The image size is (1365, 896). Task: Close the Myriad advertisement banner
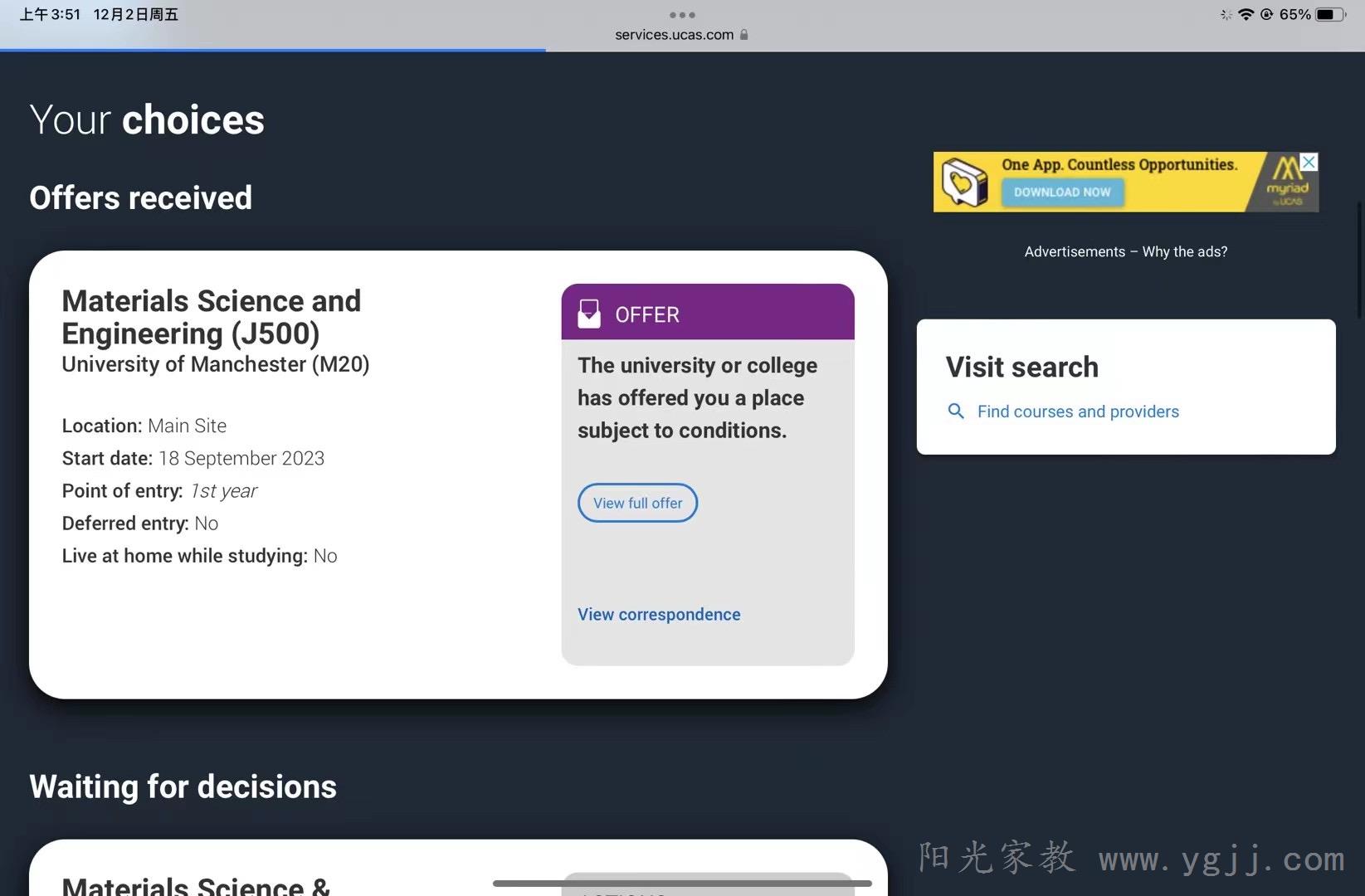(x=1309, y=162)
